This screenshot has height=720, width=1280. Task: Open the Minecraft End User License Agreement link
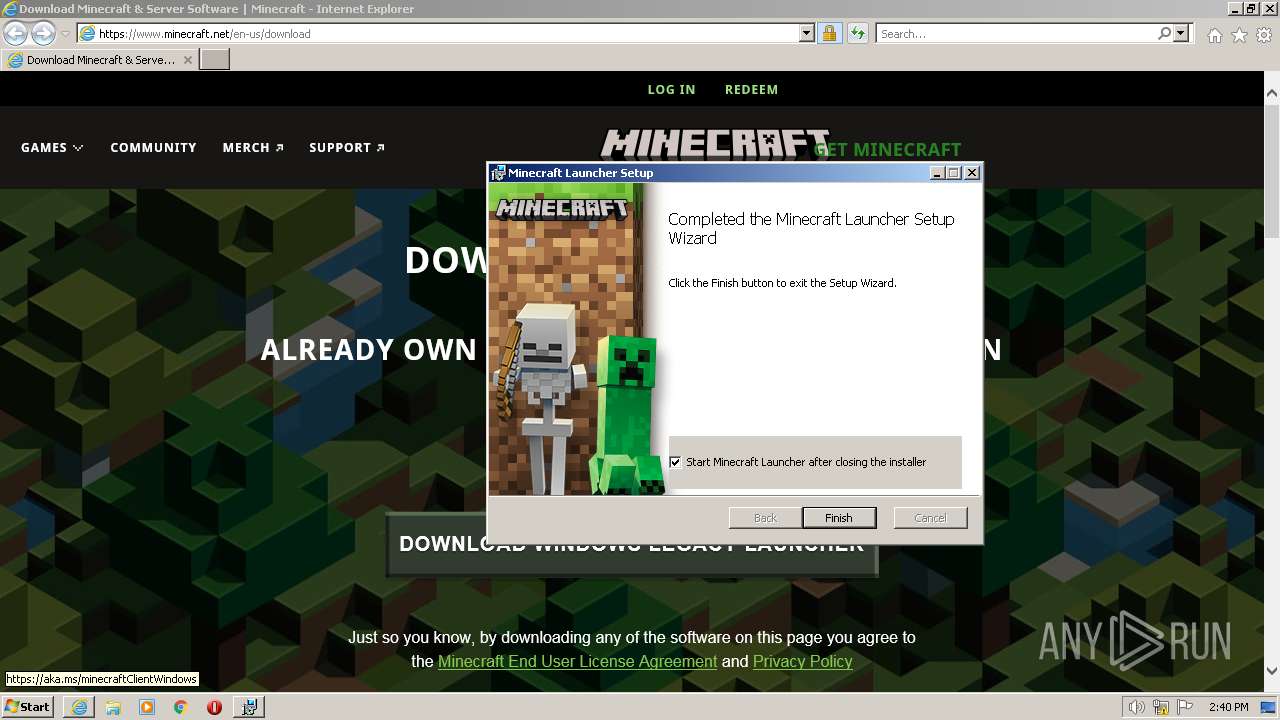pyautogui.click(x=577, y=661)
